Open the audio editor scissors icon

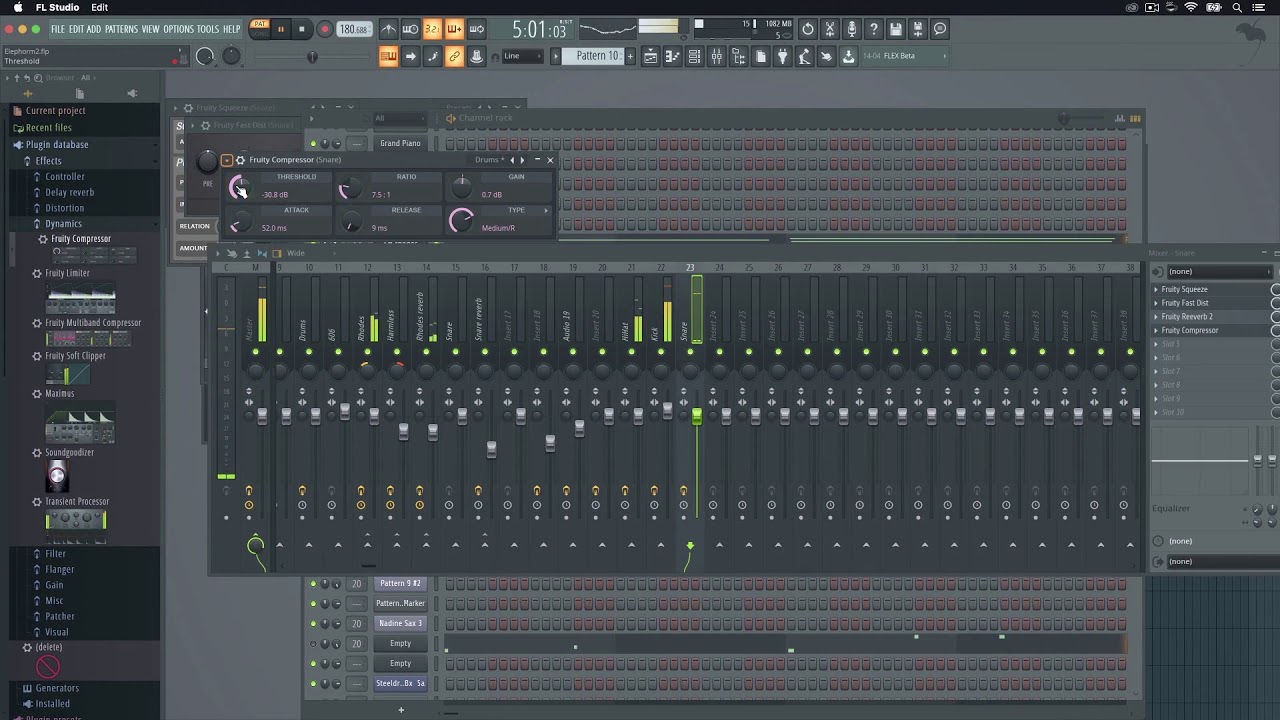tap(829, 29)
